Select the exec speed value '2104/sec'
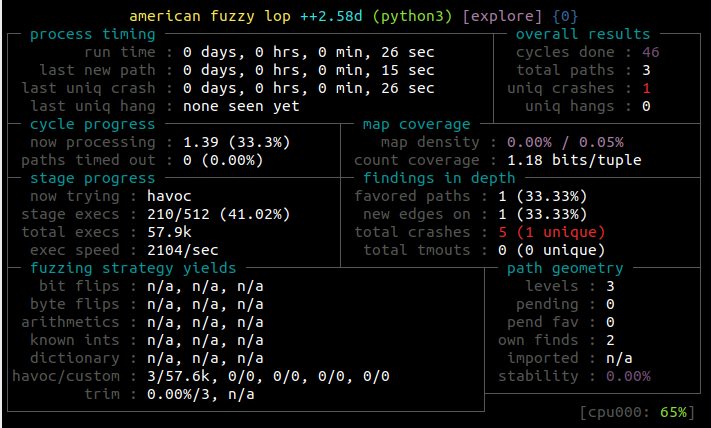The height and width of the screenshot is (428, 711). click(183, 250)
